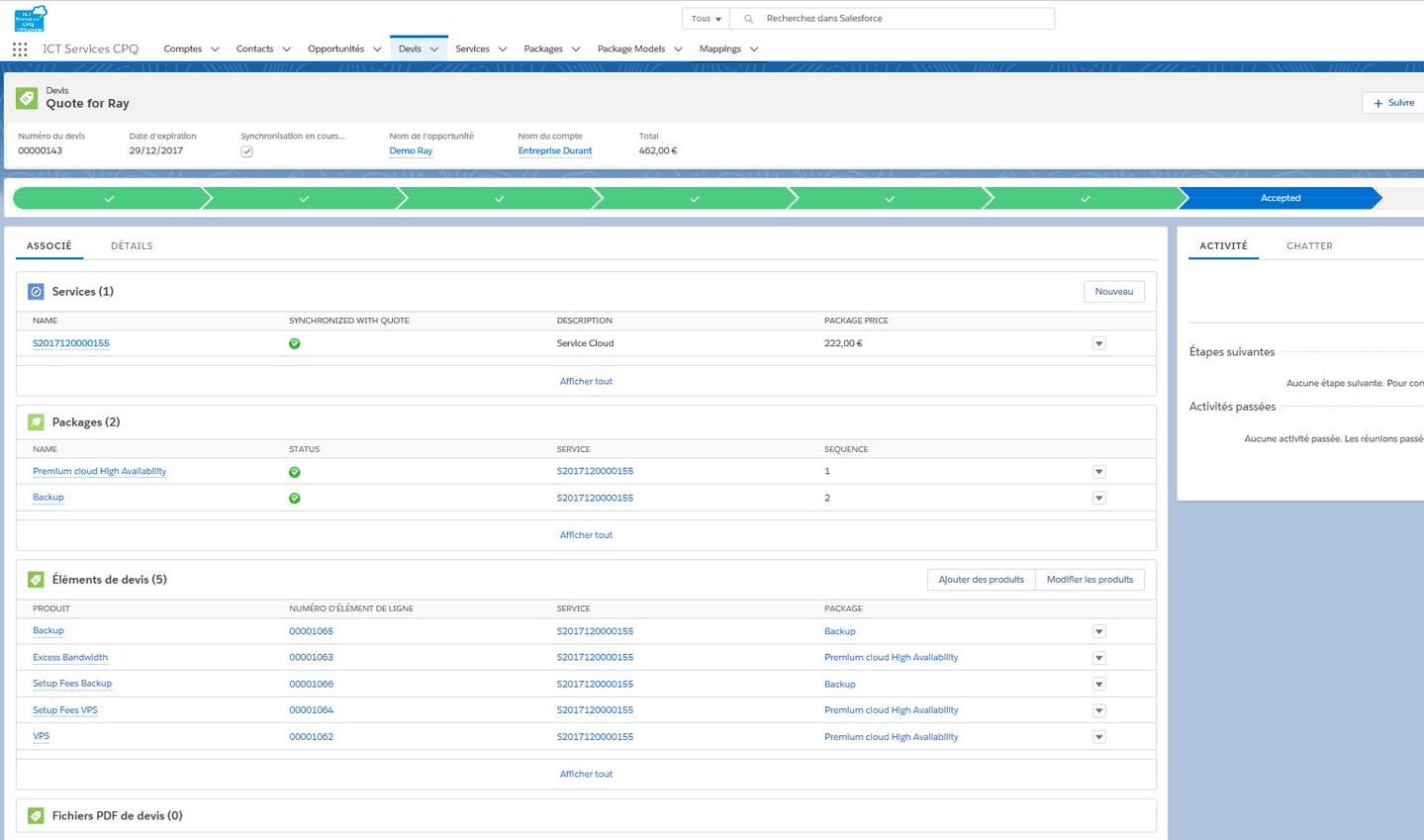Click the Suivre follow button
The height and width of the screenshot is (840, 1424).
pyautogui.click(x=1393, y=103)
